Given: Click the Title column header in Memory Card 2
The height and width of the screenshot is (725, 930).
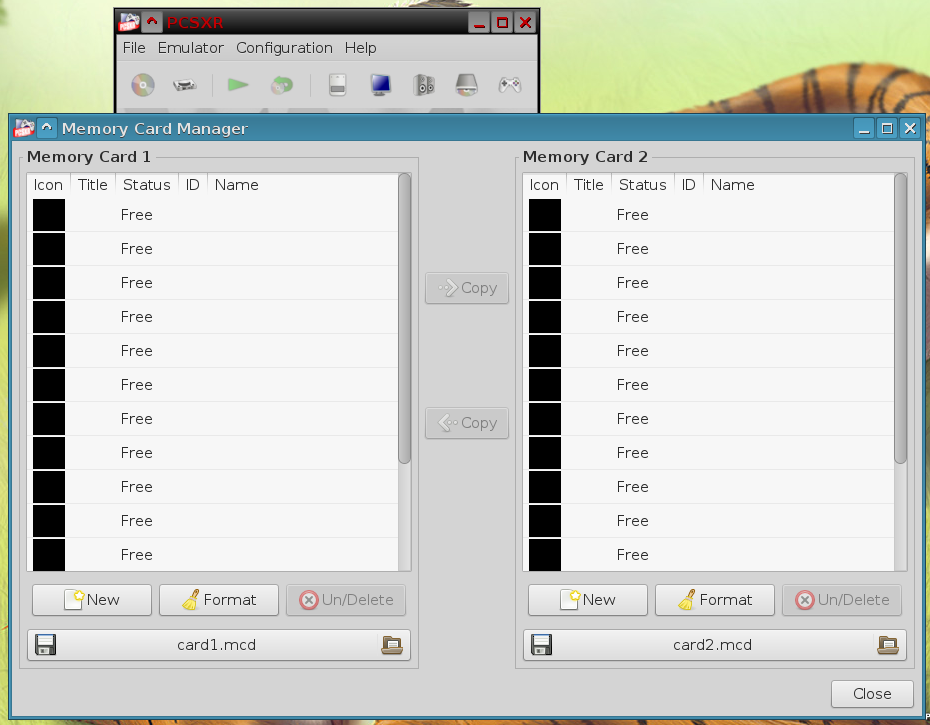Looking at the screenshot, I should pyautogui.click(x=589, y=185).
